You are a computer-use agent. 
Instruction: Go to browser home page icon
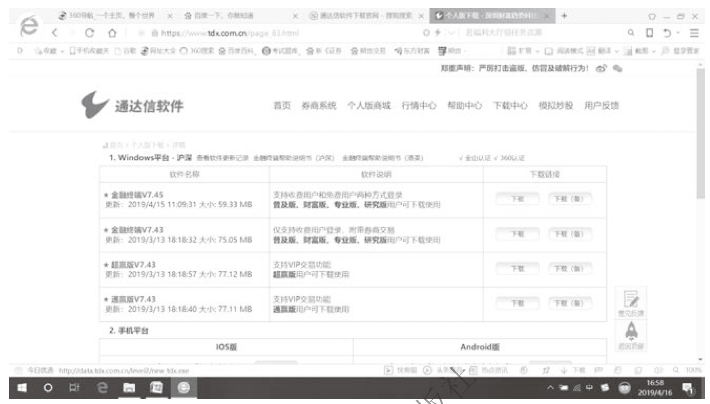(x=112, y=33)
